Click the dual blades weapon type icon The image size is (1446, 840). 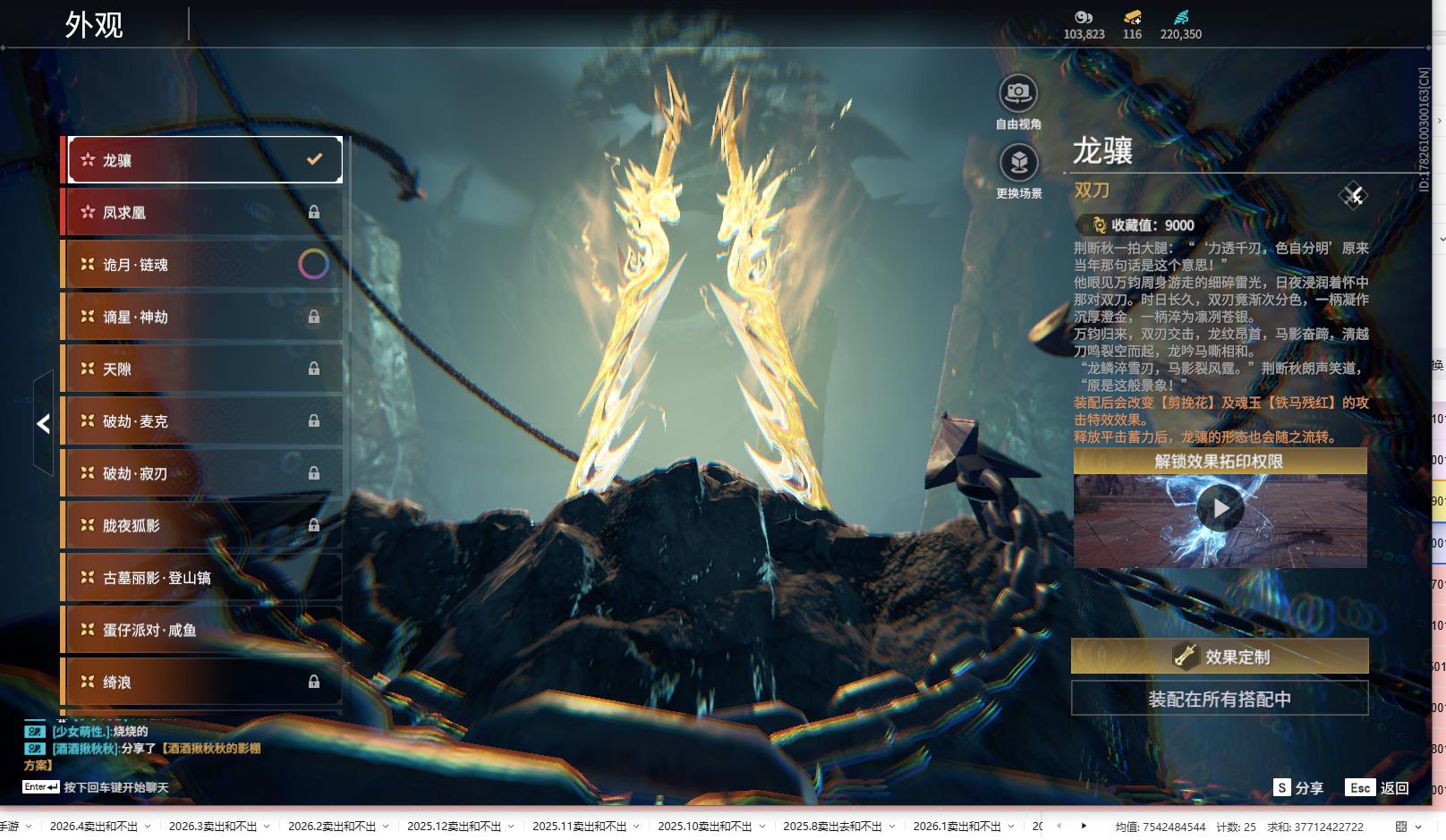1352,195
